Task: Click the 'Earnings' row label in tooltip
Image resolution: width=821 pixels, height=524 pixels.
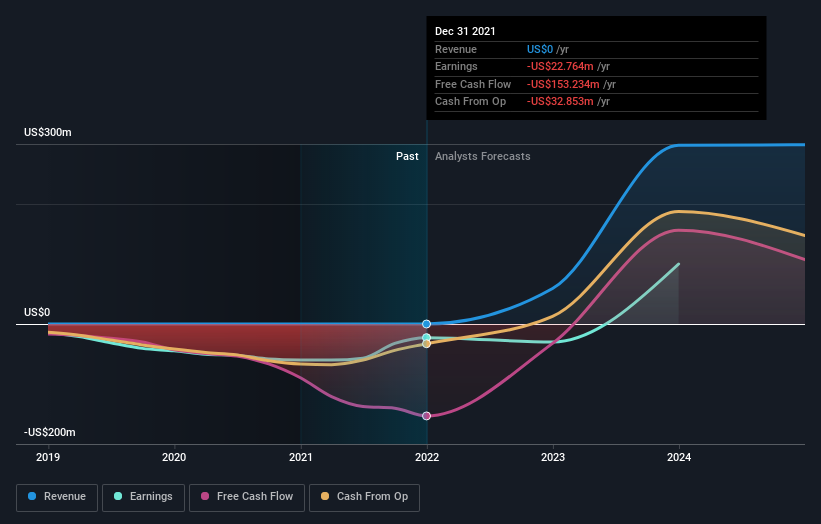Action: [456, 66]
